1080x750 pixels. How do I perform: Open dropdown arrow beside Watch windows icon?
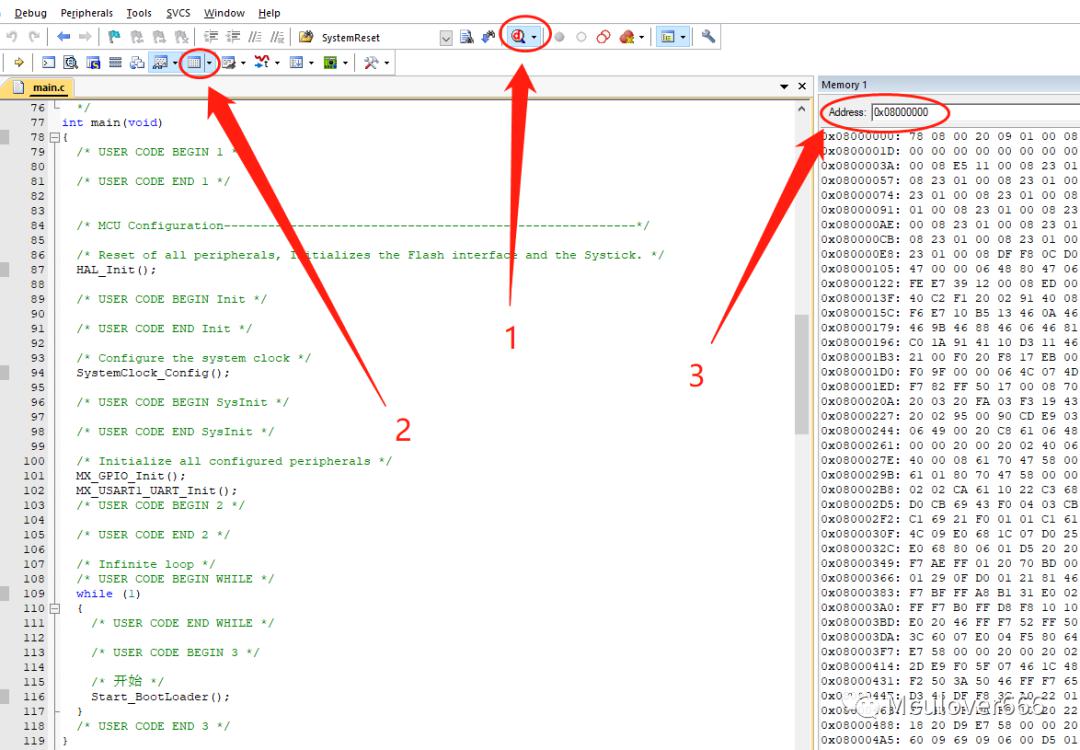[175, 63]
